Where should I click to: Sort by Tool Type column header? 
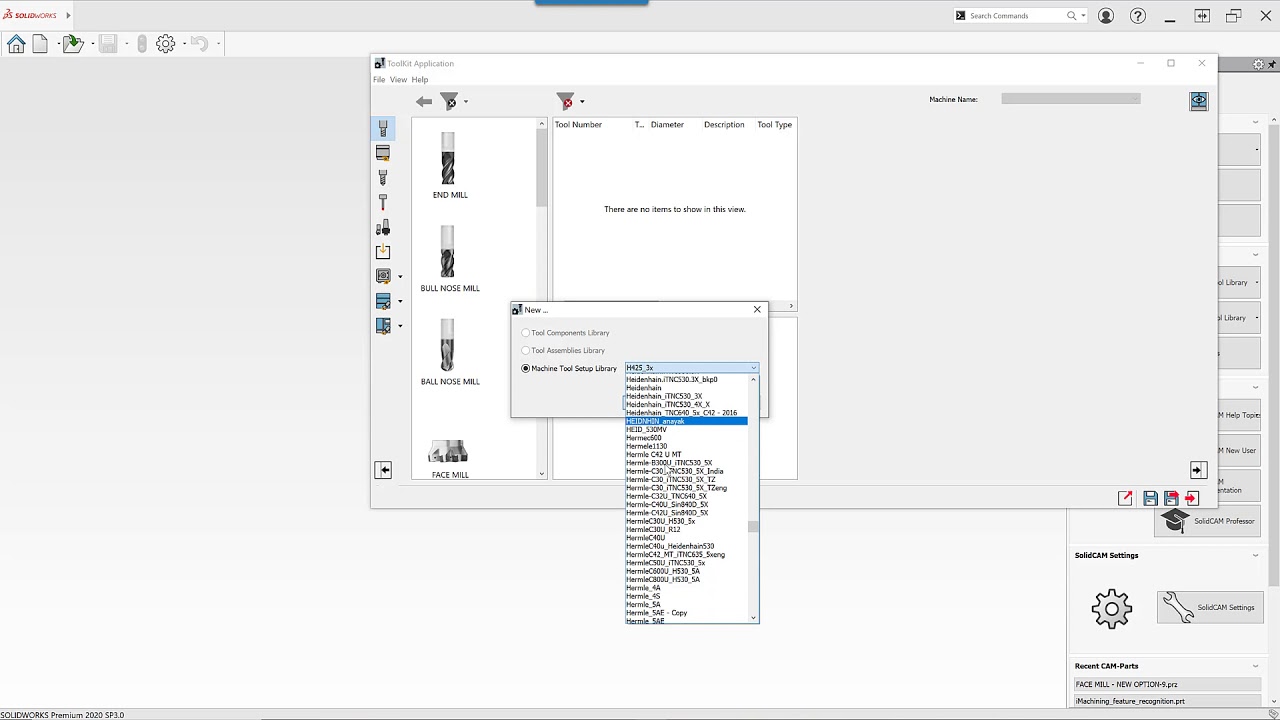coord(774,125)
